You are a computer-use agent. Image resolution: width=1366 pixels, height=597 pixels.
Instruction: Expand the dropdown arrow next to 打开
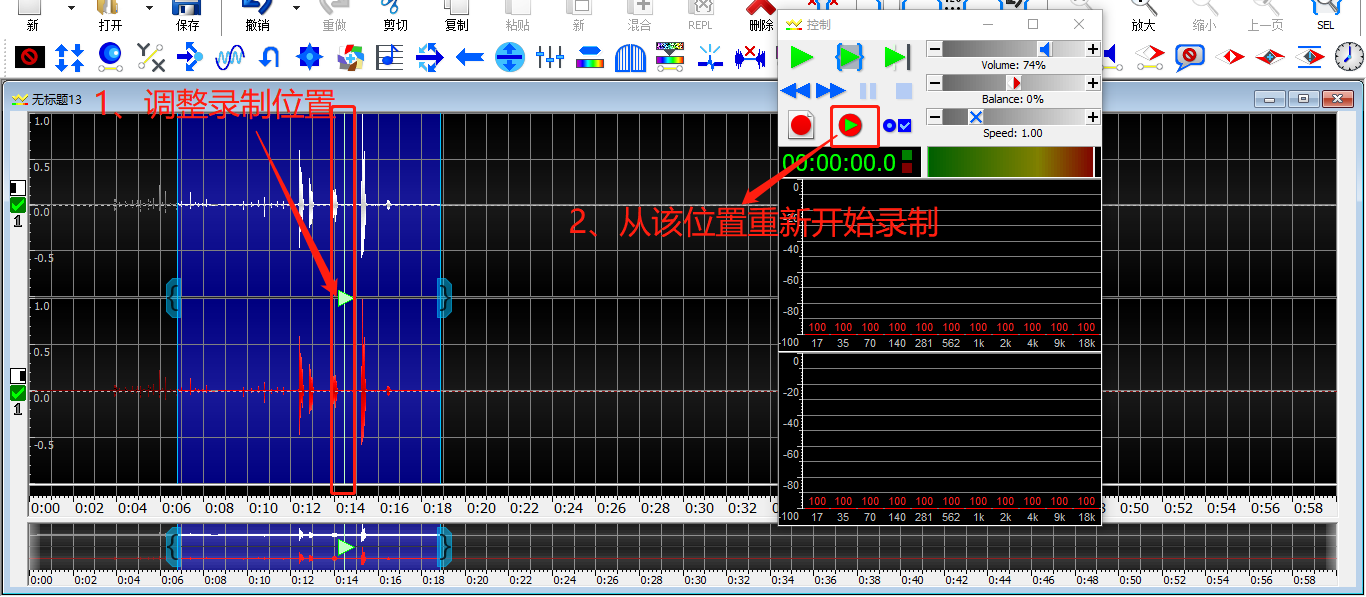(150, 8)
